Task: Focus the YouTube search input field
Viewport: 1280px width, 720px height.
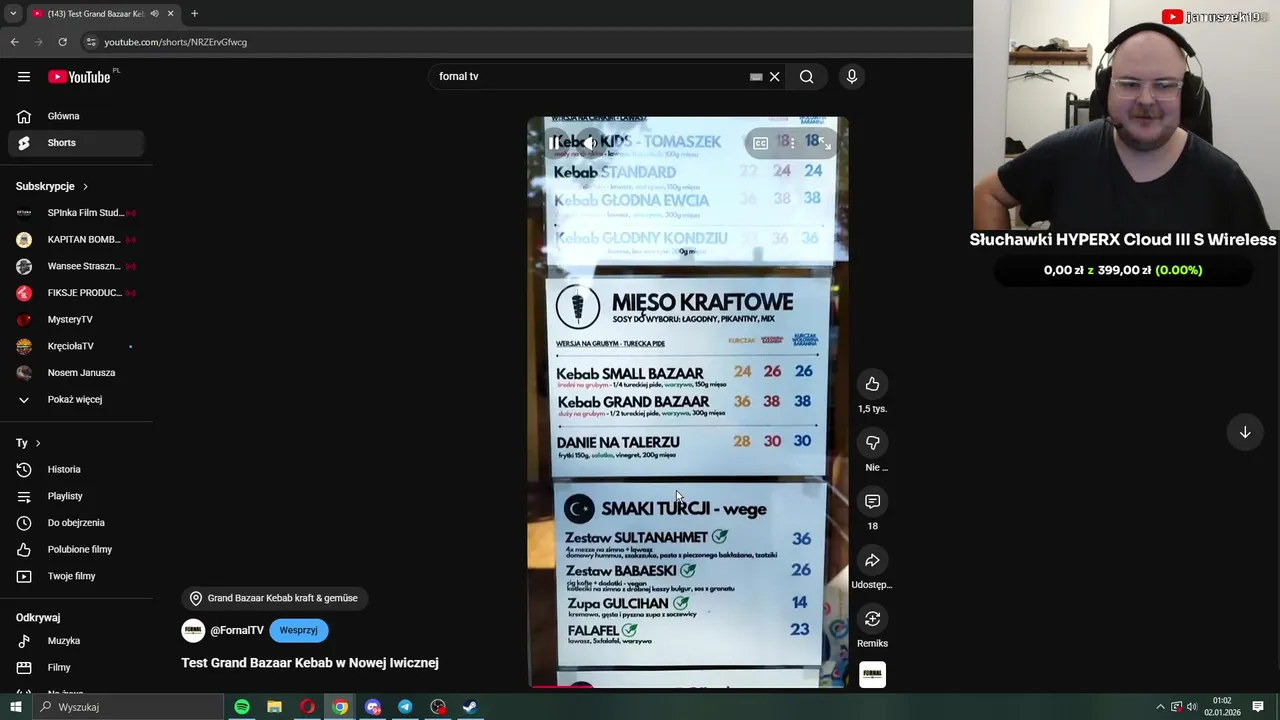Action: (x=590, y=77)
